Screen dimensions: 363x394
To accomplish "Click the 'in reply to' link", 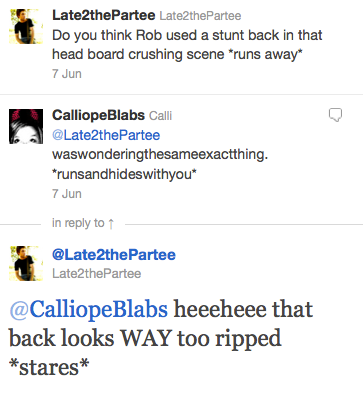I will pos(78,223).
